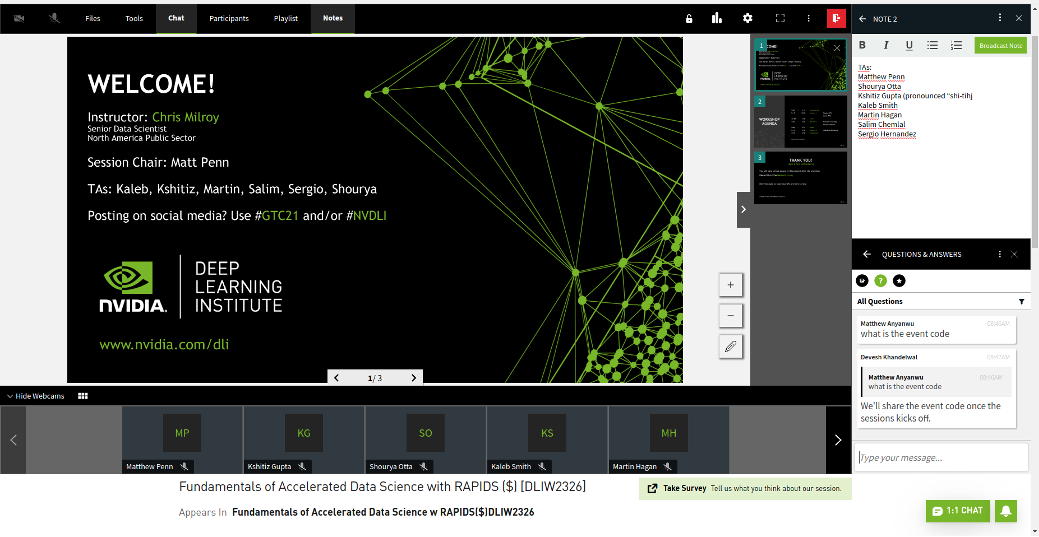1039x537 pixels.
Task: Select Devesh Khandelwal's reply message
Action: 935,388
